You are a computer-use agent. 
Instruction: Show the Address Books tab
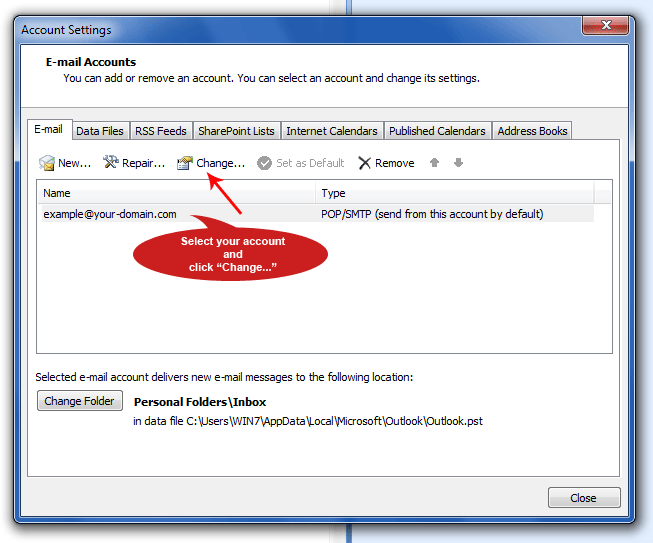coord(532,131)
